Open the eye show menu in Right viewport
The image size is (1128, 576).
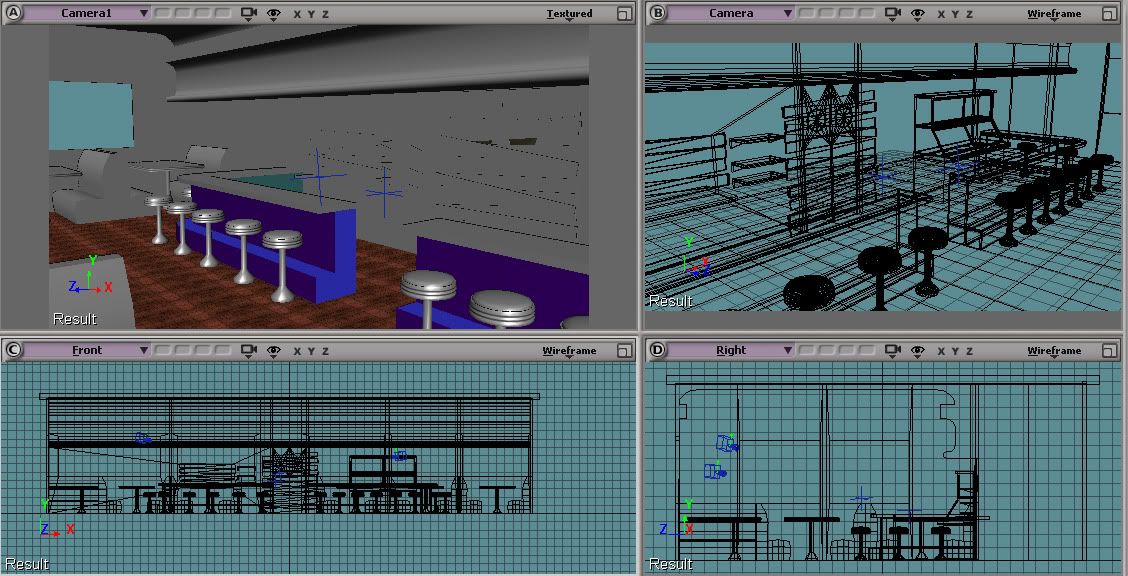coord(917,350)
